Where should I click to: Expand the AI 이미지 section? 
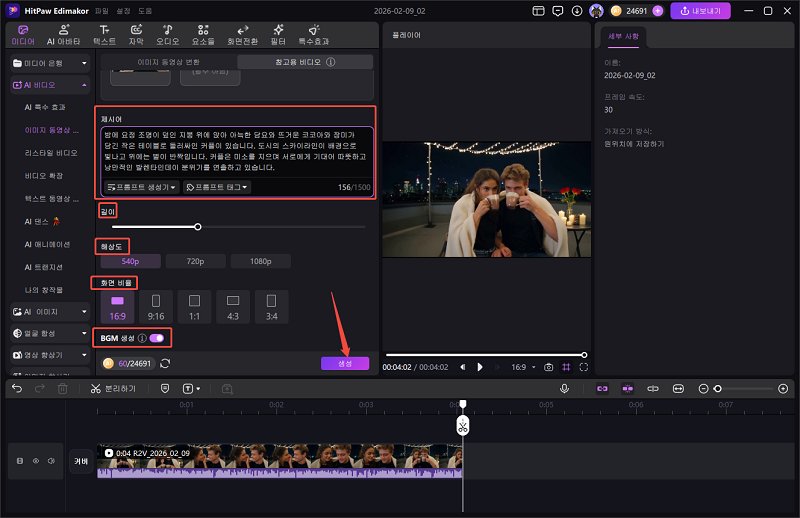click(x=50, y=311)
